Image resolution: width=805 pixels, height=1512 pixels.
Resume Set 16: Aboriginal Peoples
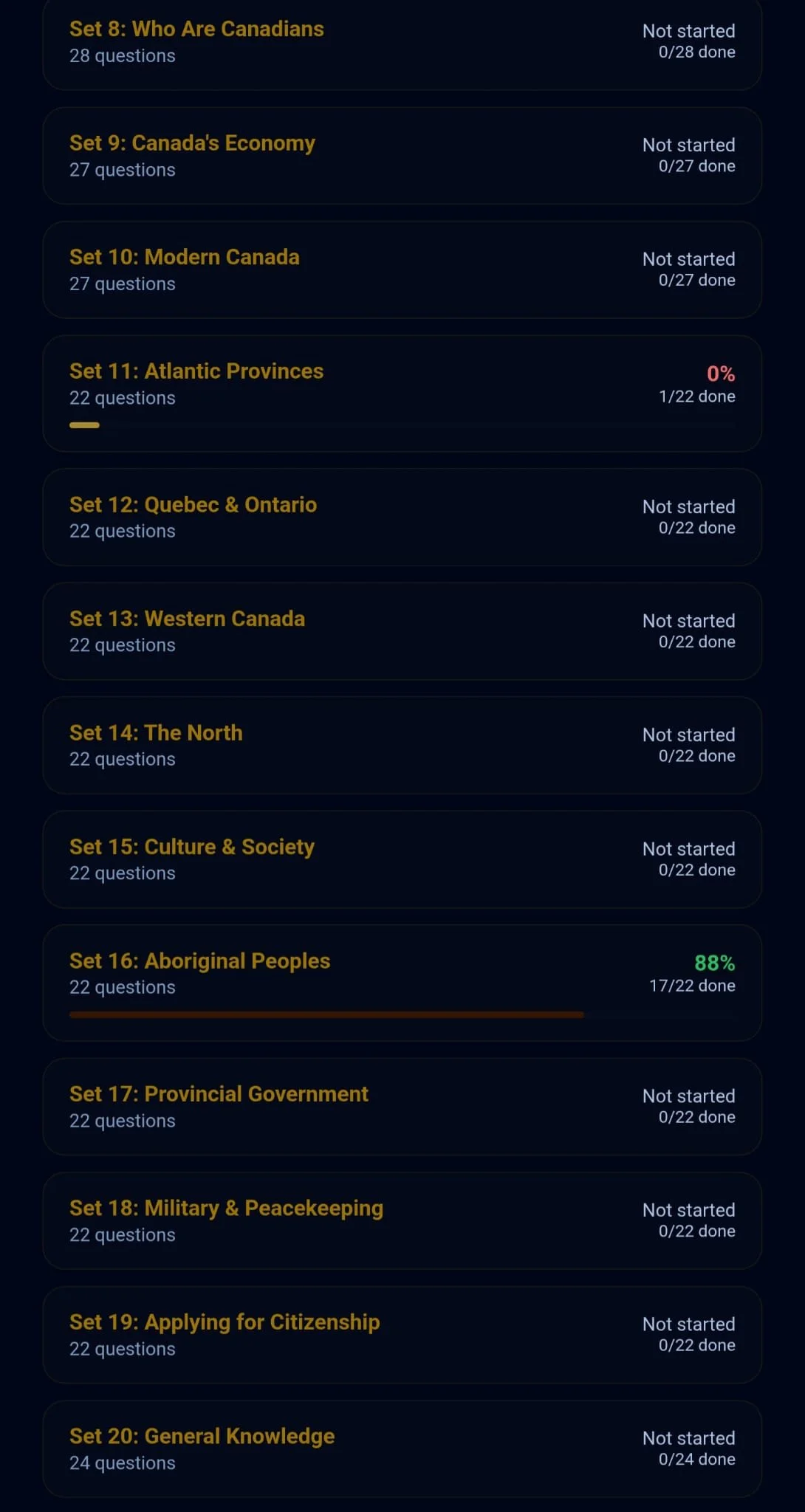point(402,983)
